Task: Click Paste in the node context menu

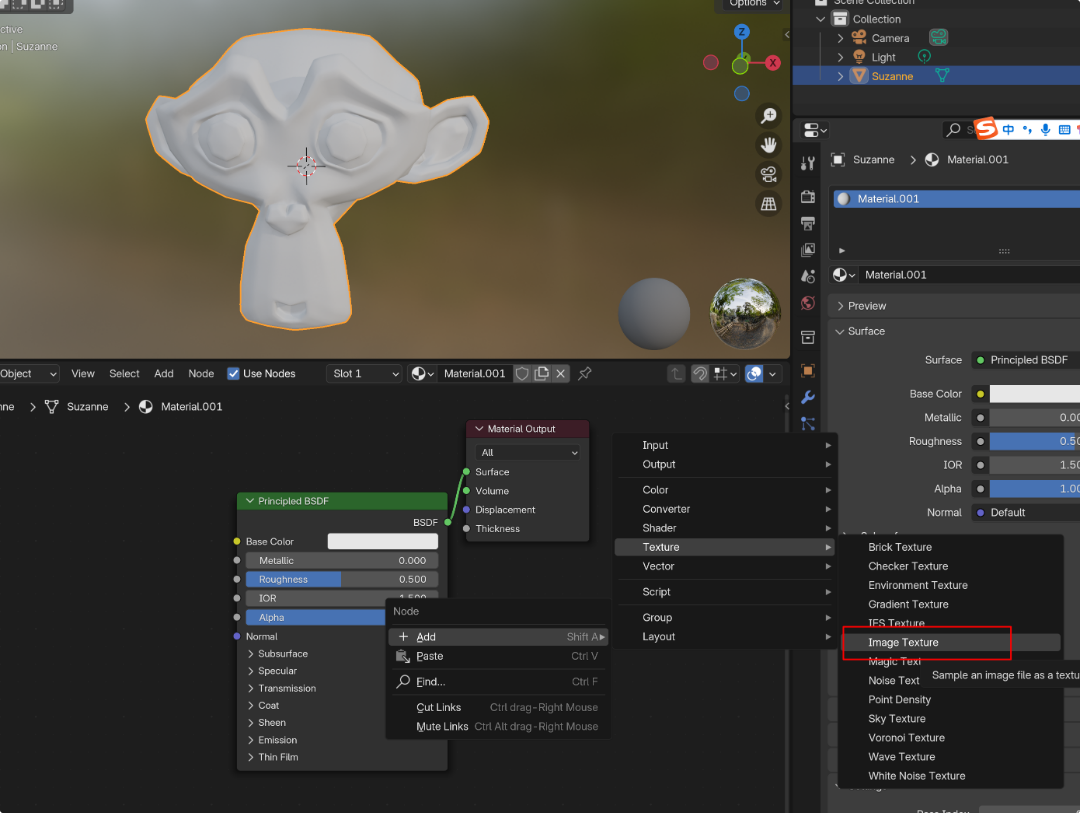Action: click(430, 656)
